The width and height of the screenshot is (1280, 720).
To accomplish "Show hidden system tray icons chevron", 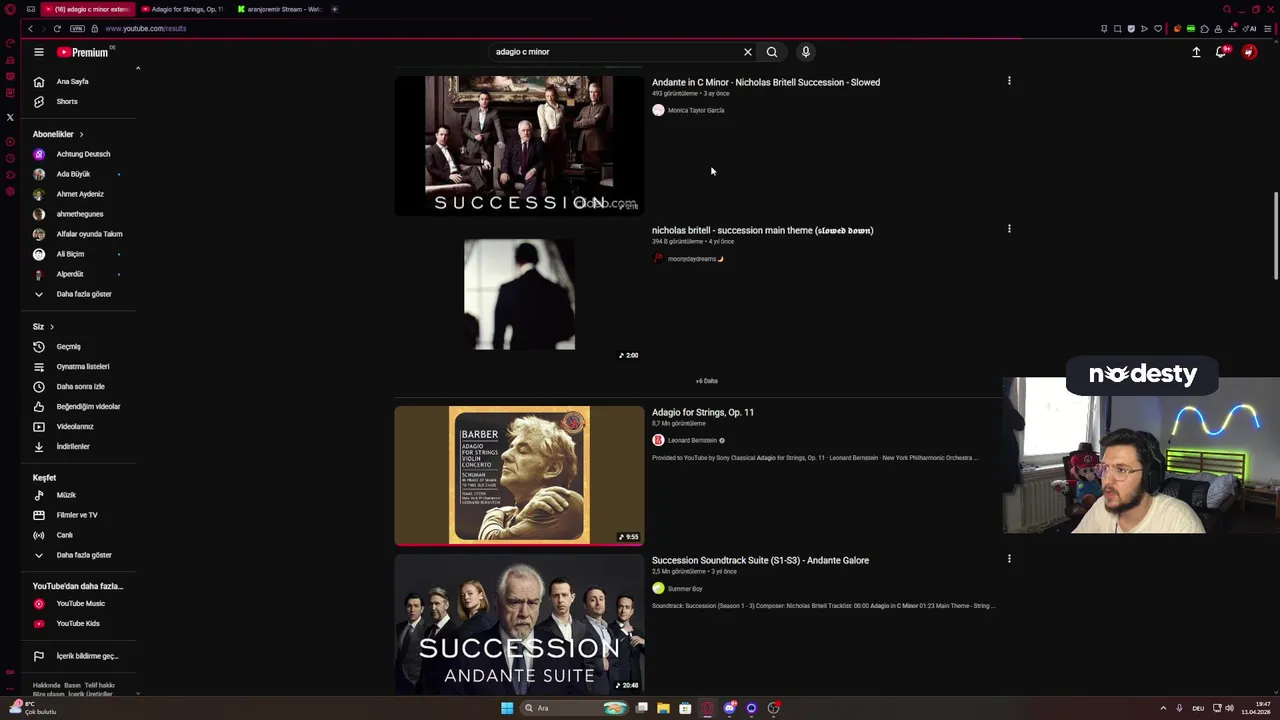I will pyautogui.click(x=1163, y=708).
